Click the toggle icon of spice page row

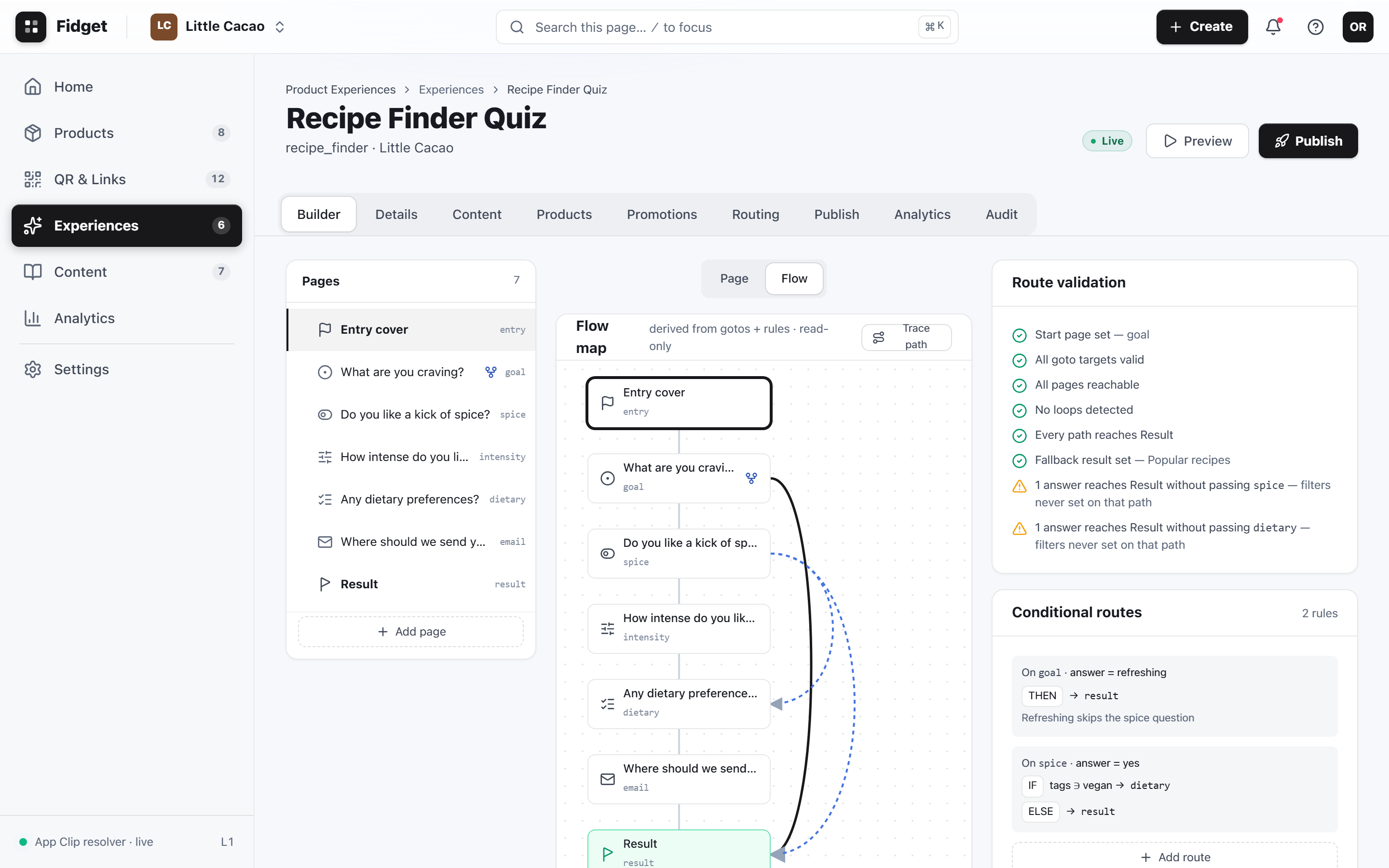325,415
